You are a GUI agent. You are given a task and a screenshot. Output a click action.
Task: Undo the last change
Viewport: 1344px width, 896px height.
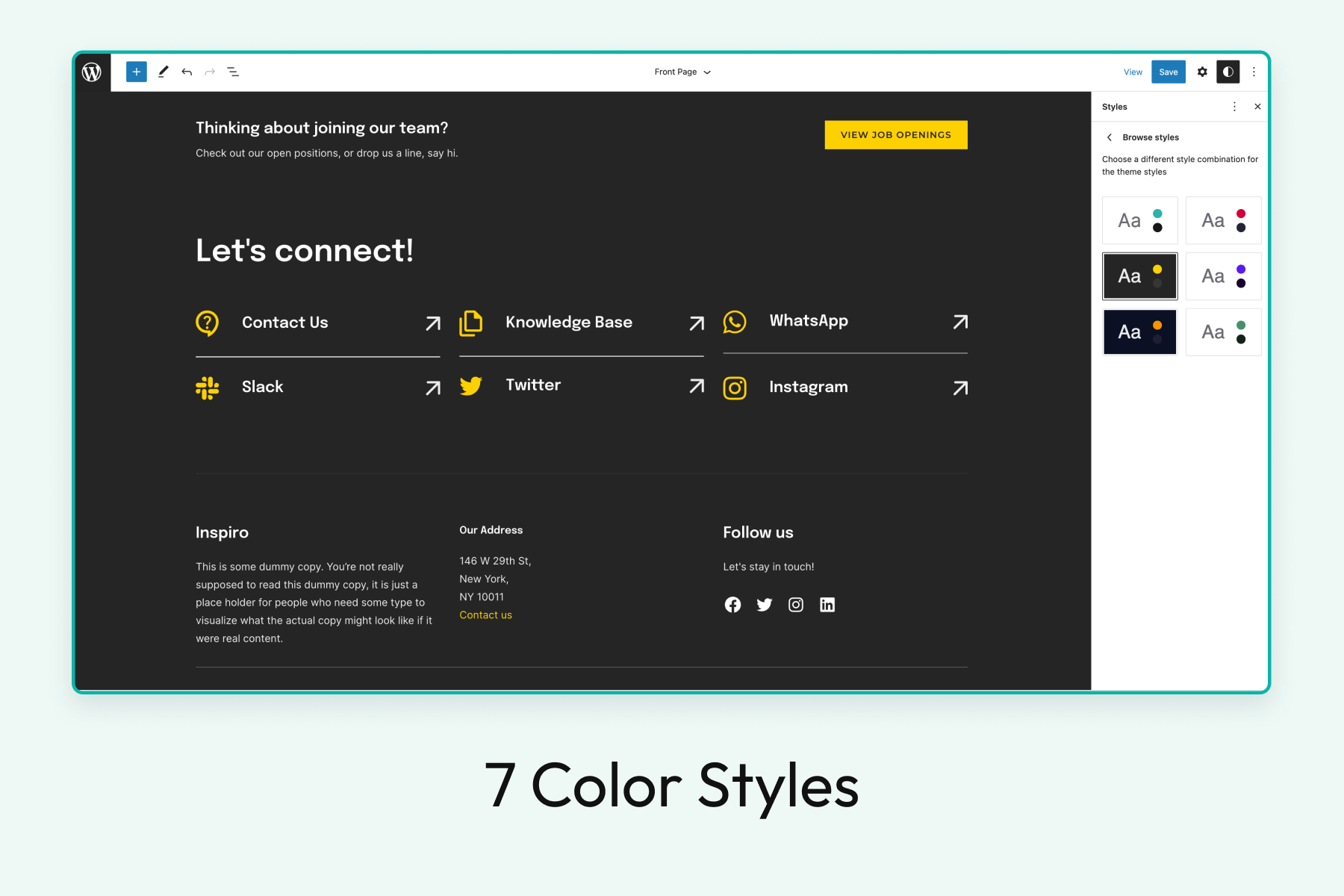tap(187, 72)
